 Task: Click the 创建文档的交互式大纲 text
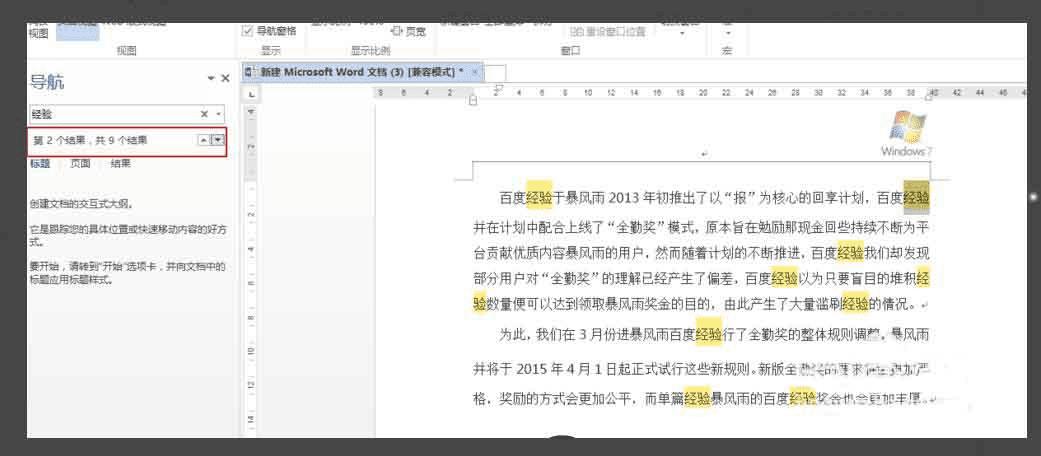coord(81,204)
